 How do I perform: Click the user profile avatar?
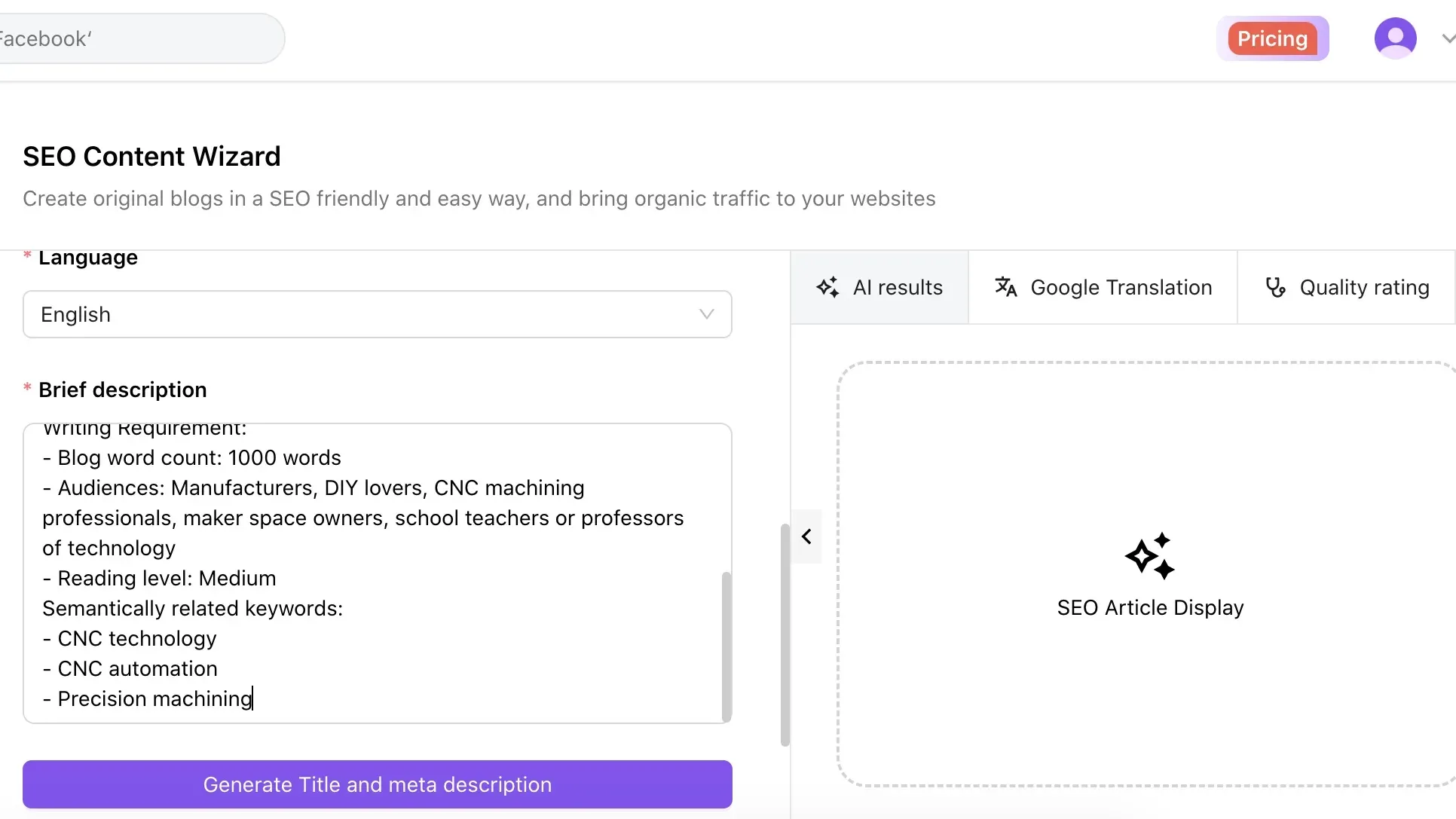coord(1395,38)
